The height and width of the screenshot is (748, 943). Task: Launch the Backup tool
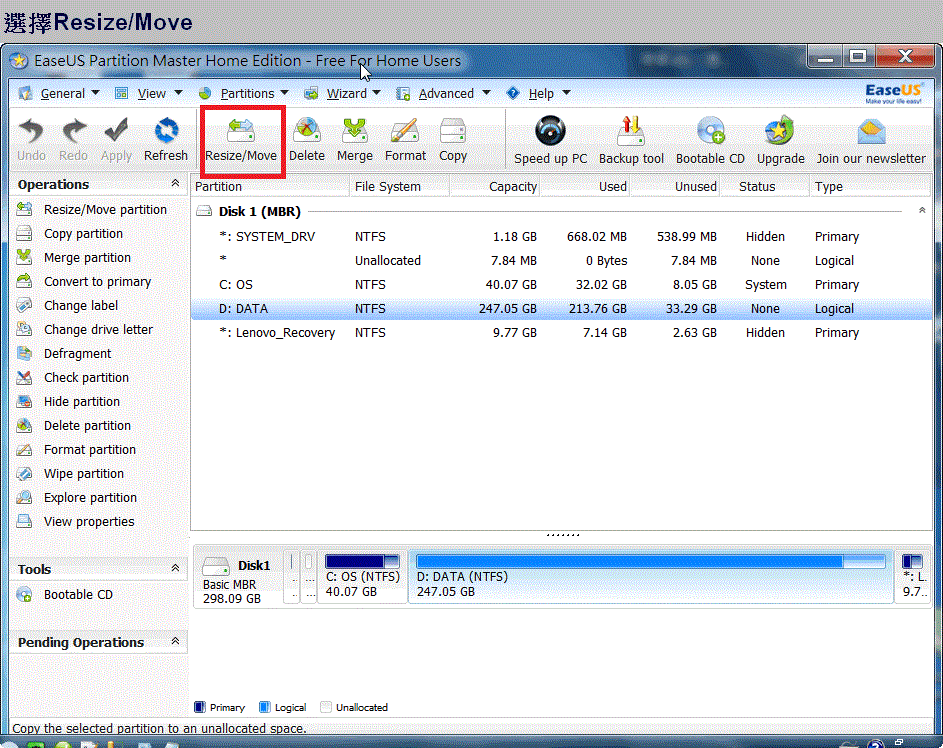click(x=631, y=141)
